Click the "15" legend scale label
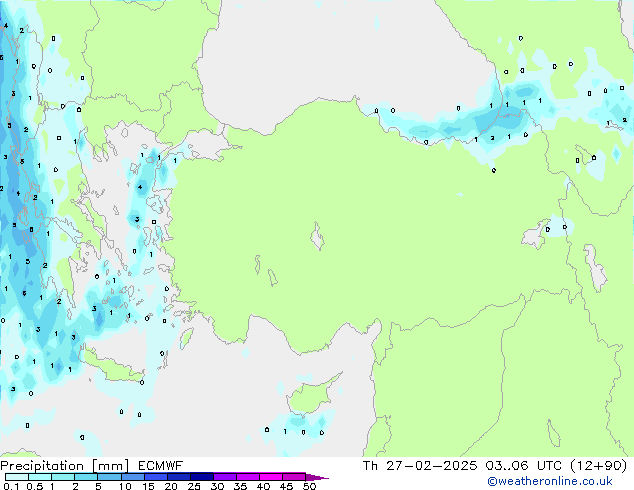Screen dimensions: 634x490 [148, 486]
